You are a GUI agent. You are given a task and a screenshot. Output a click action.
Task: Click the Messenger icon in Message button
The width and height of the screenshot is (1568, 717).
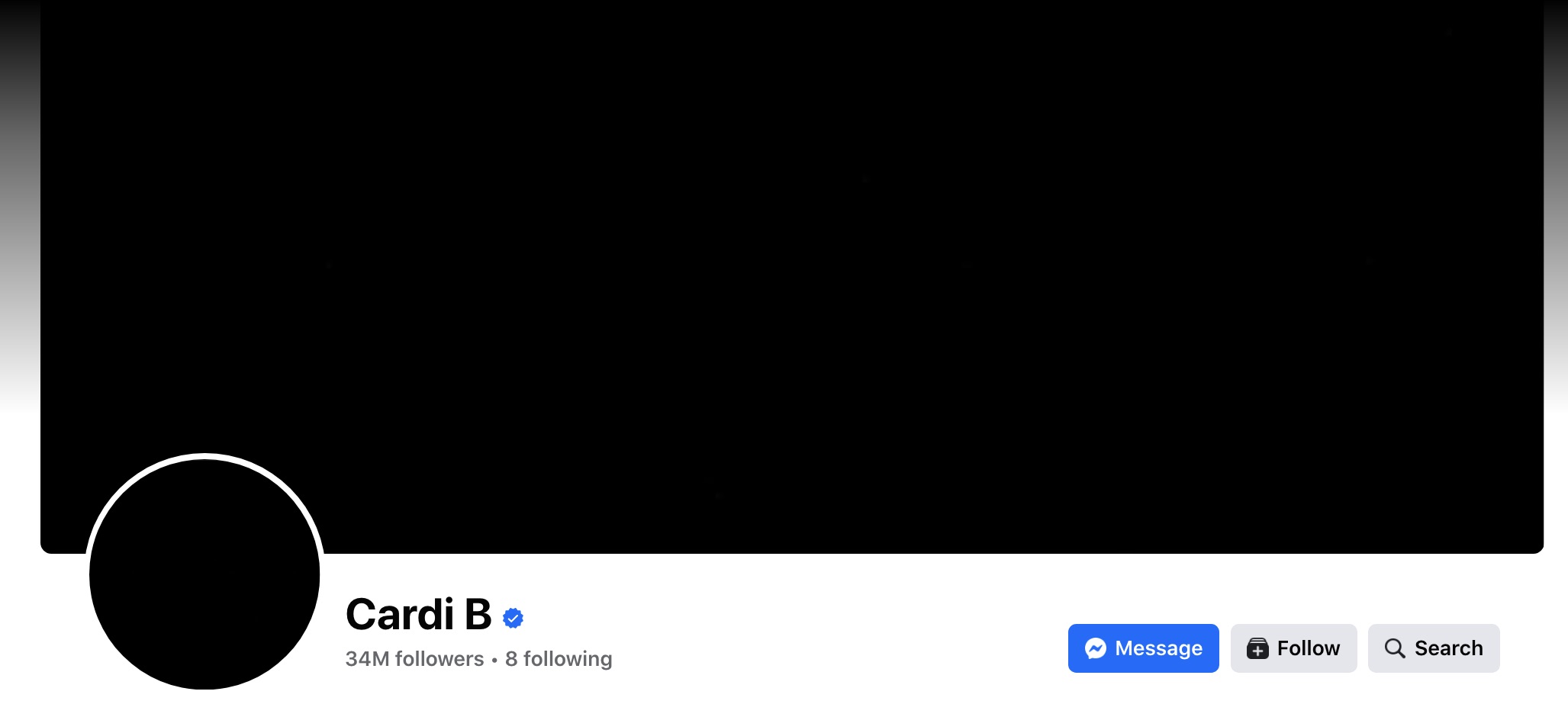pos(1096,648)
